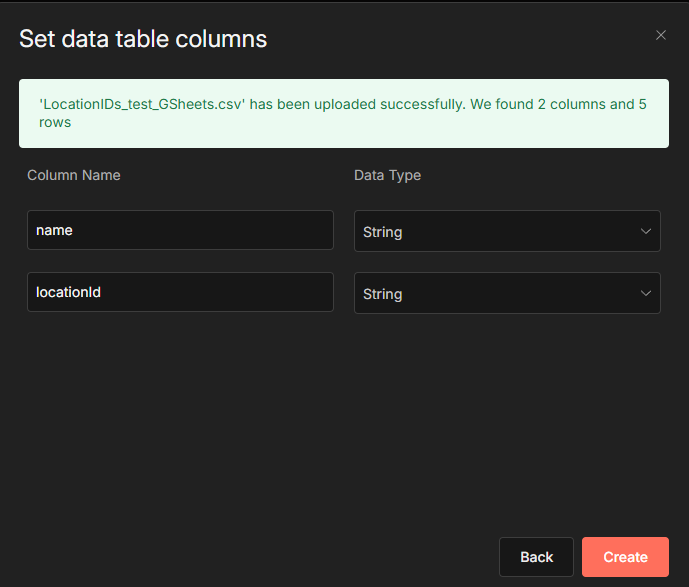Edit the 'locationId' column name field
This screenshot has width=689, height=587.
[x=180, y=292]
